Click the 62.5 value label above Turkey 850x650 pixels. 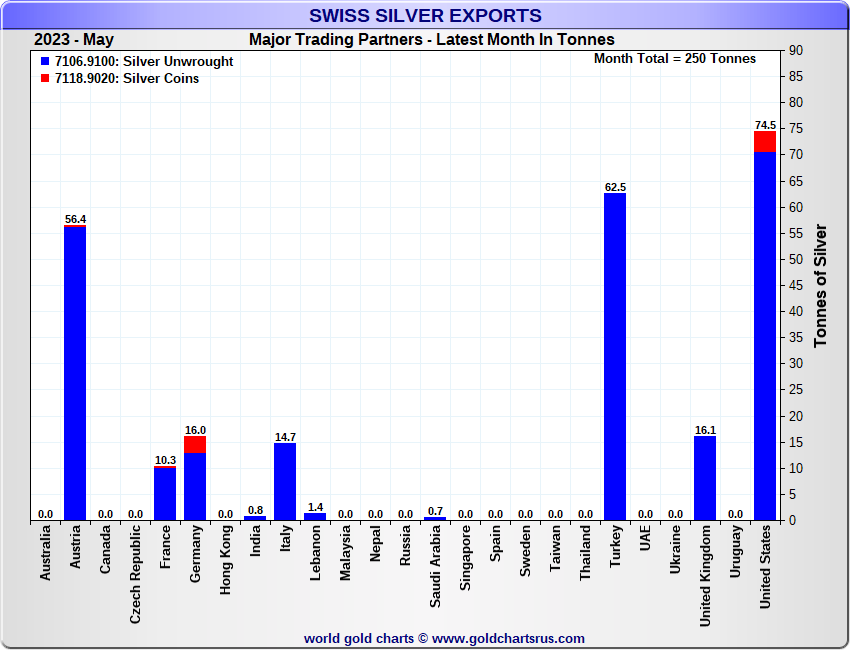pyautogui.click(x=615, y=187)
